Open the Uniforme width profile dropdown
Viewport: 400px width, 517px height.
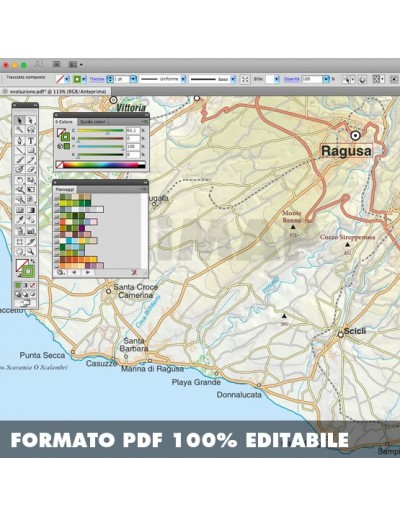(x=183, y=79)
